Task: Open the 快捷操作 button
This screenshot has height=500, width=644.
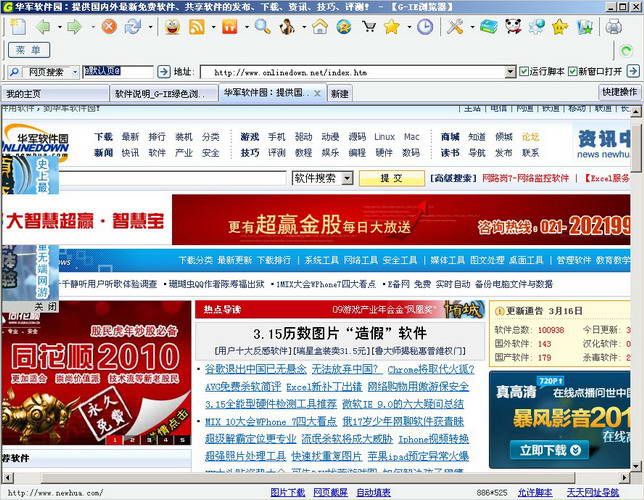Action: (x=619, y=92)
